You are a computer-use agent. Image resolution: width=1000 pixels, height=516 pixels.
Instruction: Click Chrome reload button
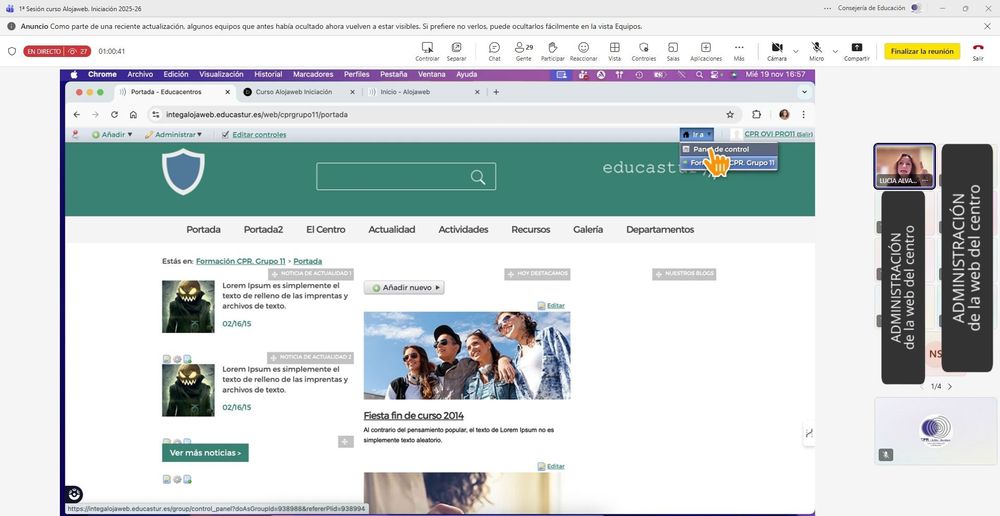(114, 115)
